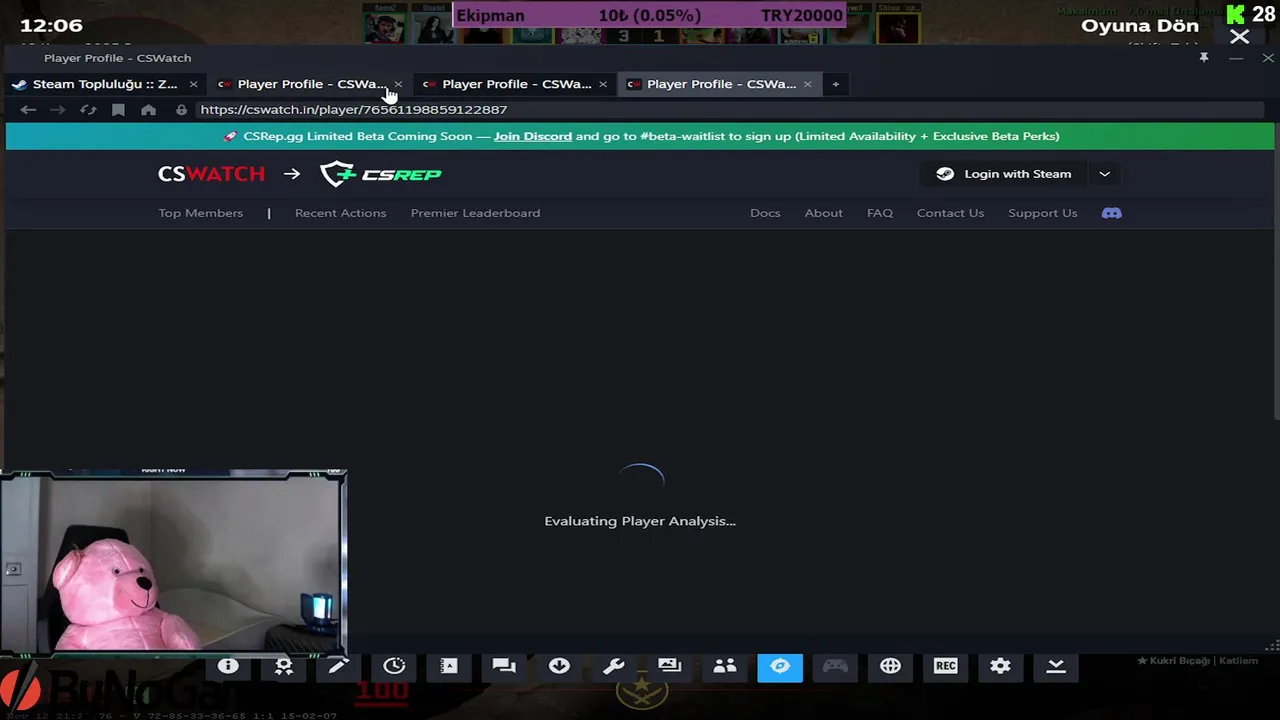Expand the dropdown next to Login with Steam
Screen dimensions: 1280x720
click(x=1104, y=174)
